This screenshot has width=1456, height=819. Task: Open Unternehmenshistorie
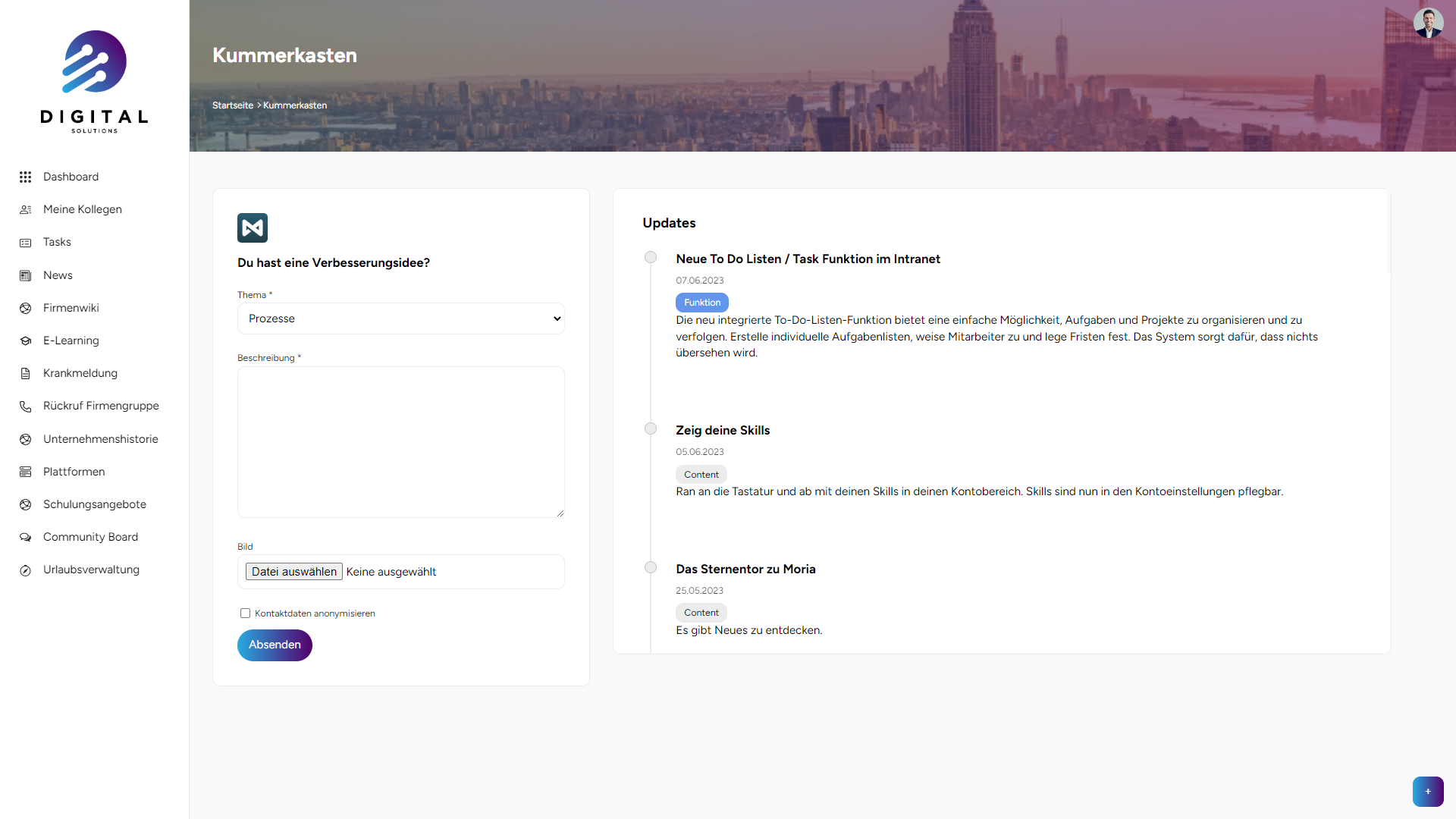[x=101, y=439]
